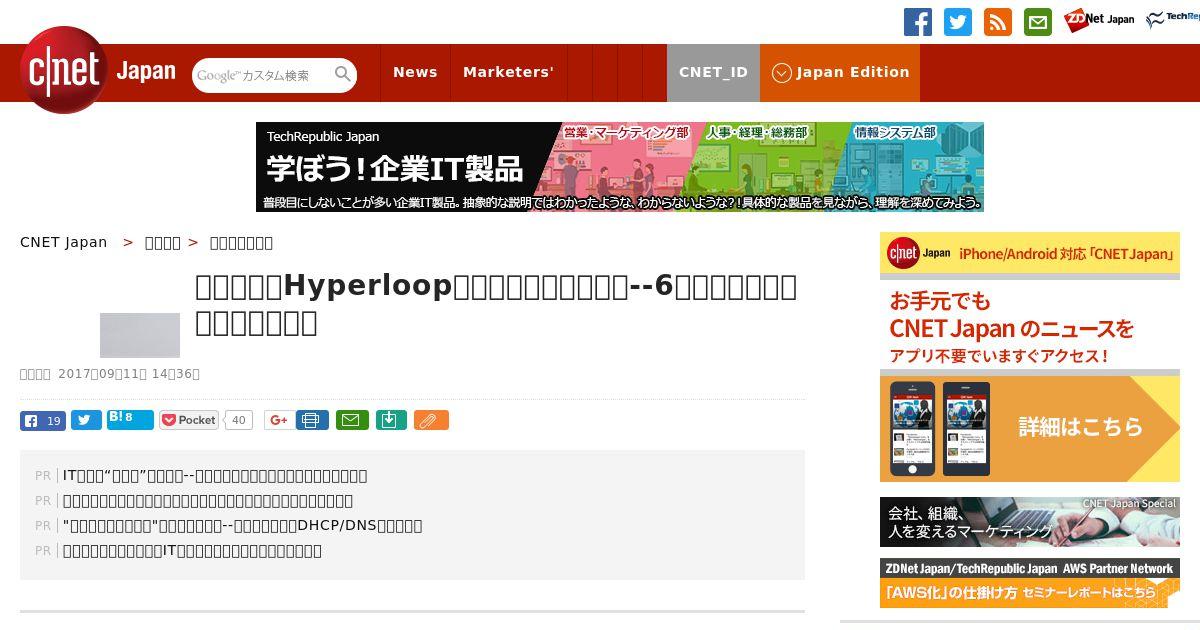
Task: Open first PR link starting with IT
Action: 215,475
